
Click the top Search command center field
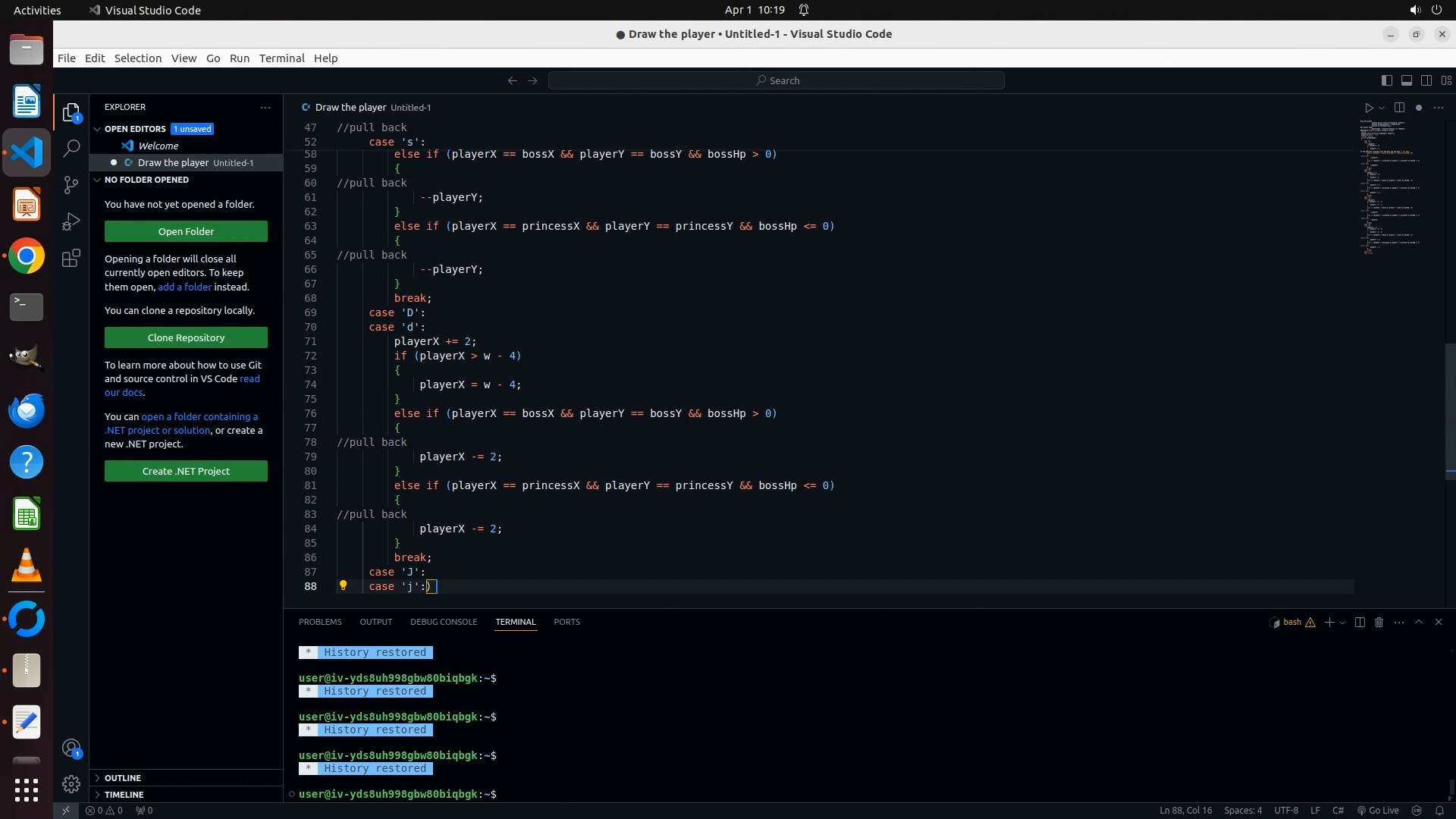777,80
